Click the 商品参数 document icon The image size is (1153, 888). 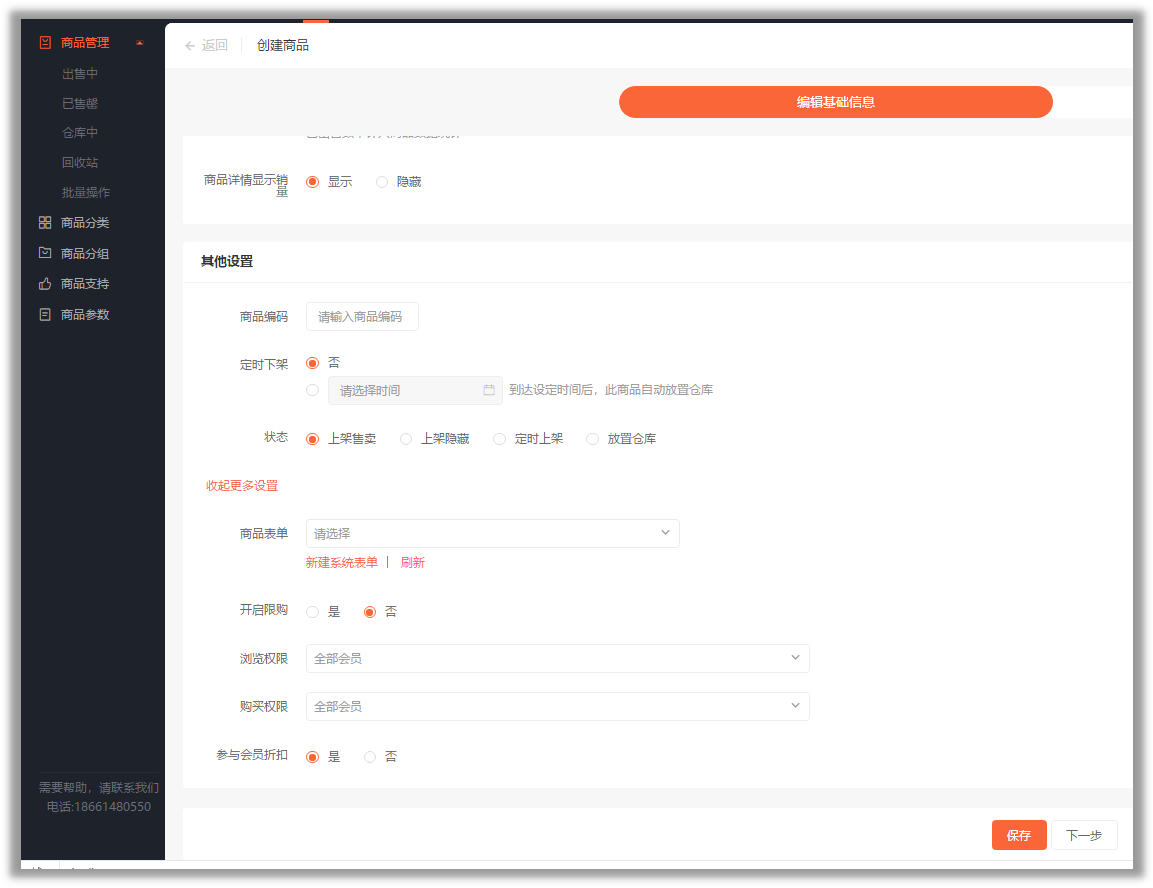pyautogui.click(x=45, y=315)
